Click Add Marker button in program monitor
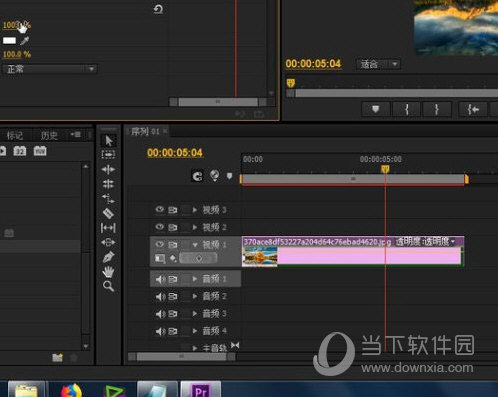498x397 pixels. (x=376, y=109)
